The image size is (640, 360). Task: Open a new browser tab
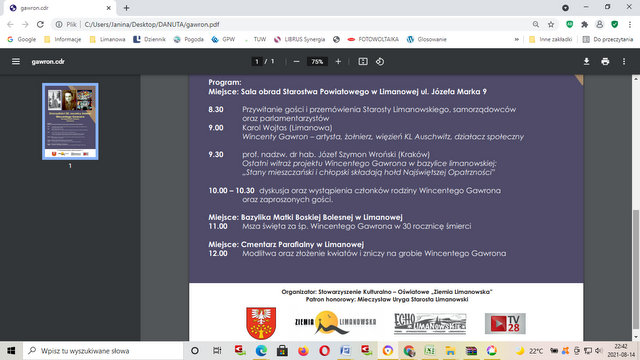coord(126,8)
